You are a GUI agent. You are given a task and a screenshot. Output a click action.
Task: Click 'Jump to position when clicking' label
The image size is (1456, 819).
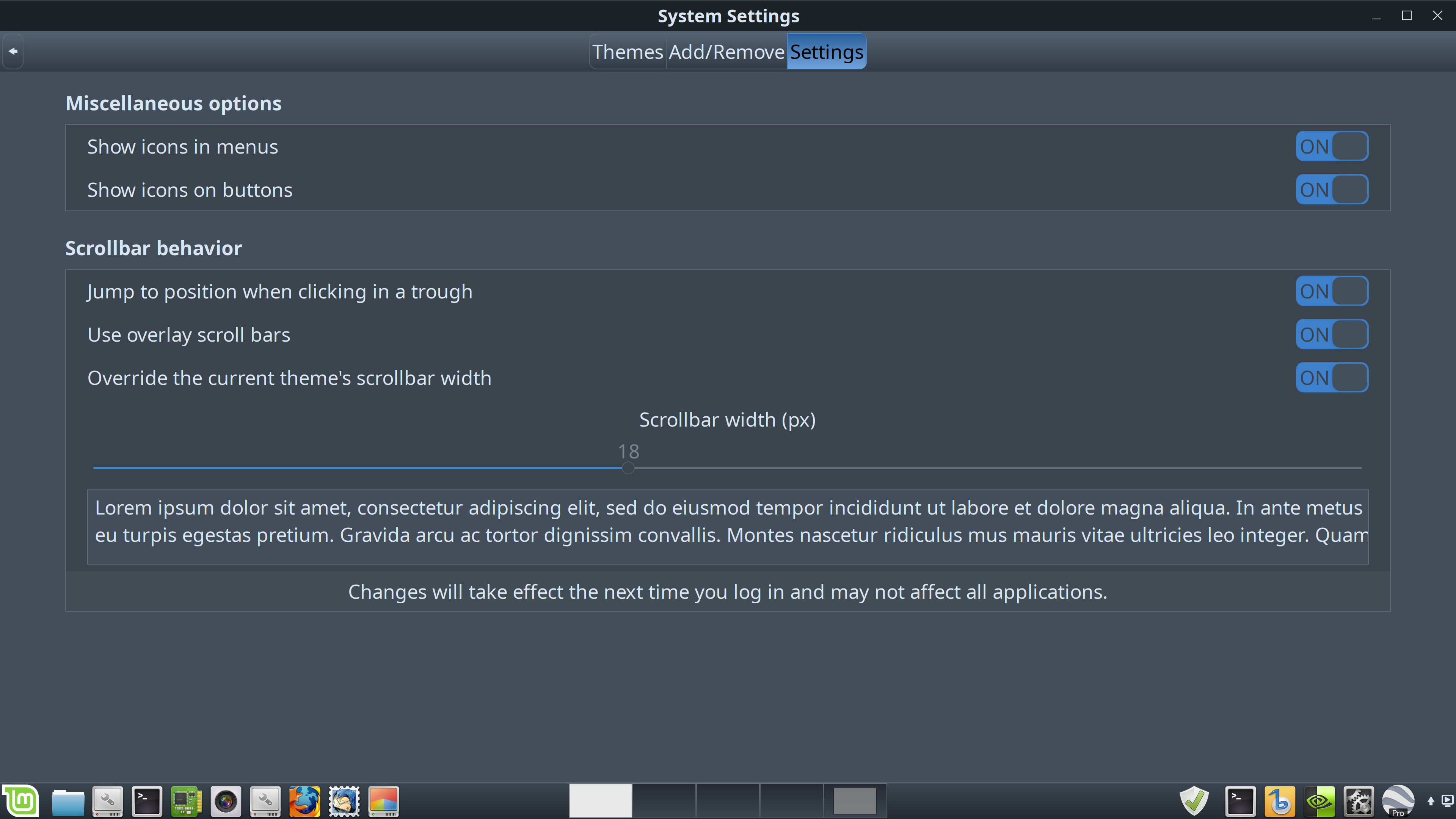280,292
